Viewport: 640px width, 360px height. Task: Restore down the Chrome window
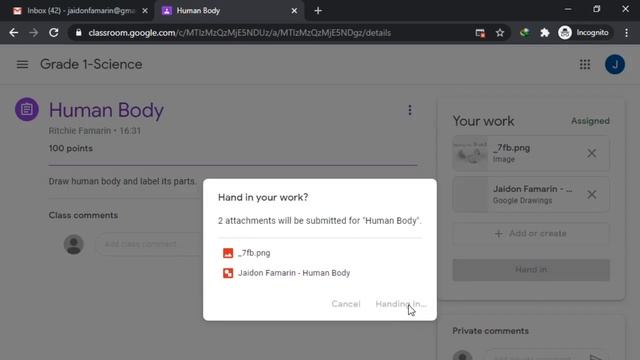coord(597,9)
